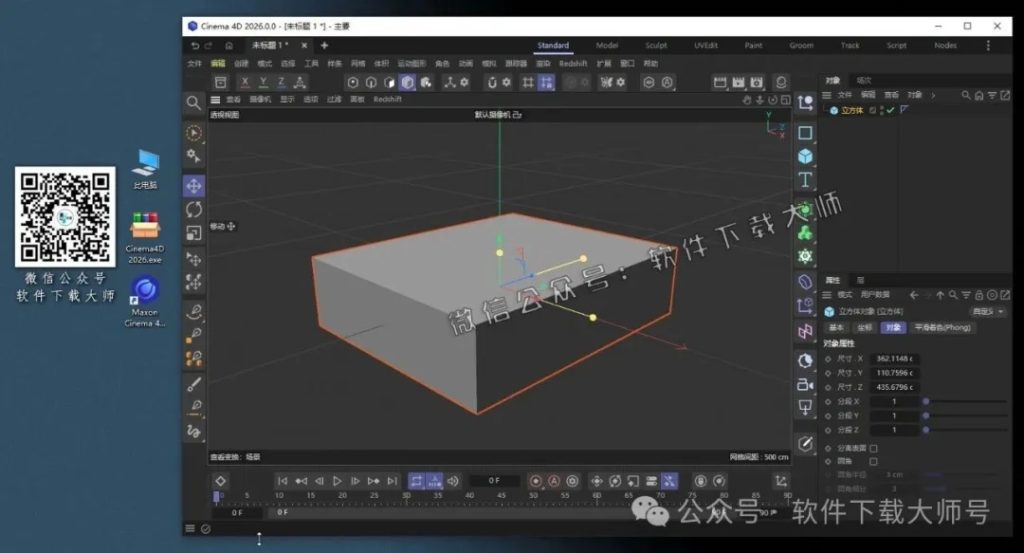Open the viewport hamburger menu
The width and height of the screenshot is (1024, 553).
(x=215, y=100)
